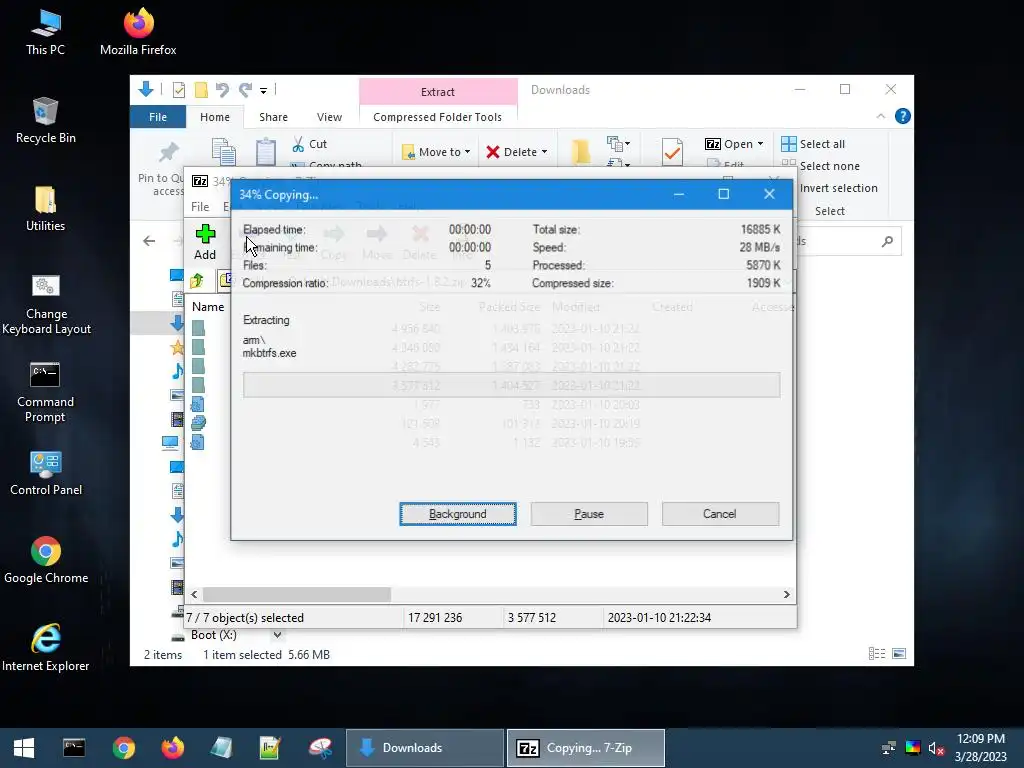Open Chrome from the taskbar
The width and height of the screenshot is (1024, 768).
(x=123, y=748)
